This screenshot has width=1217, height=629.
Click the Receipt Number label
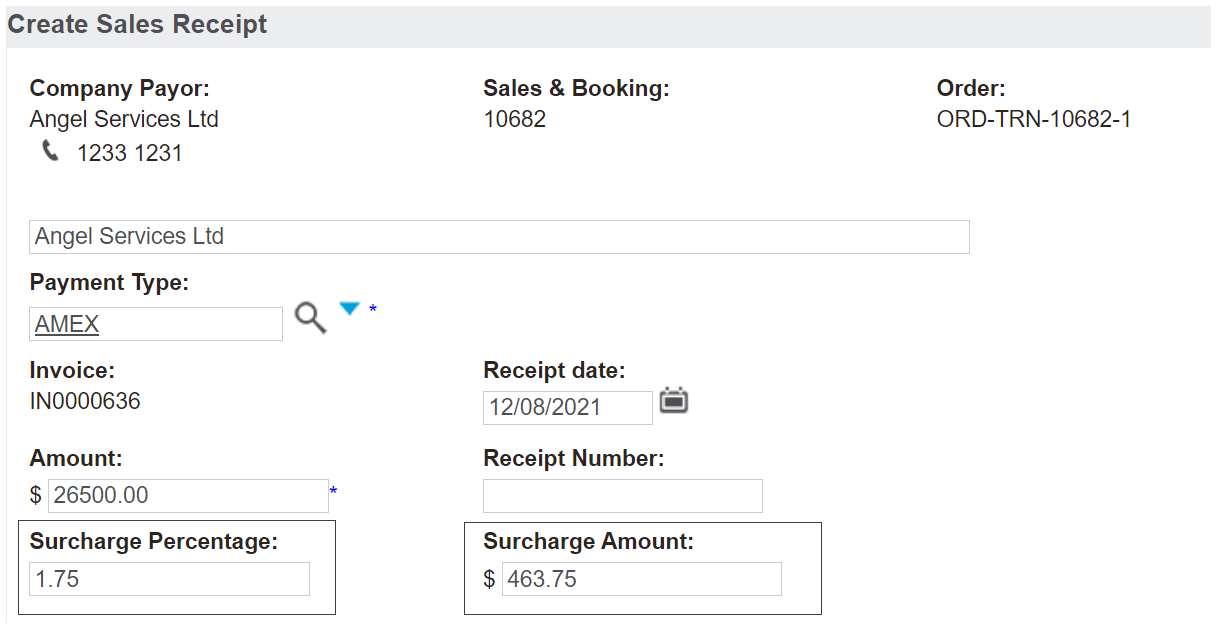pos(574,459)
